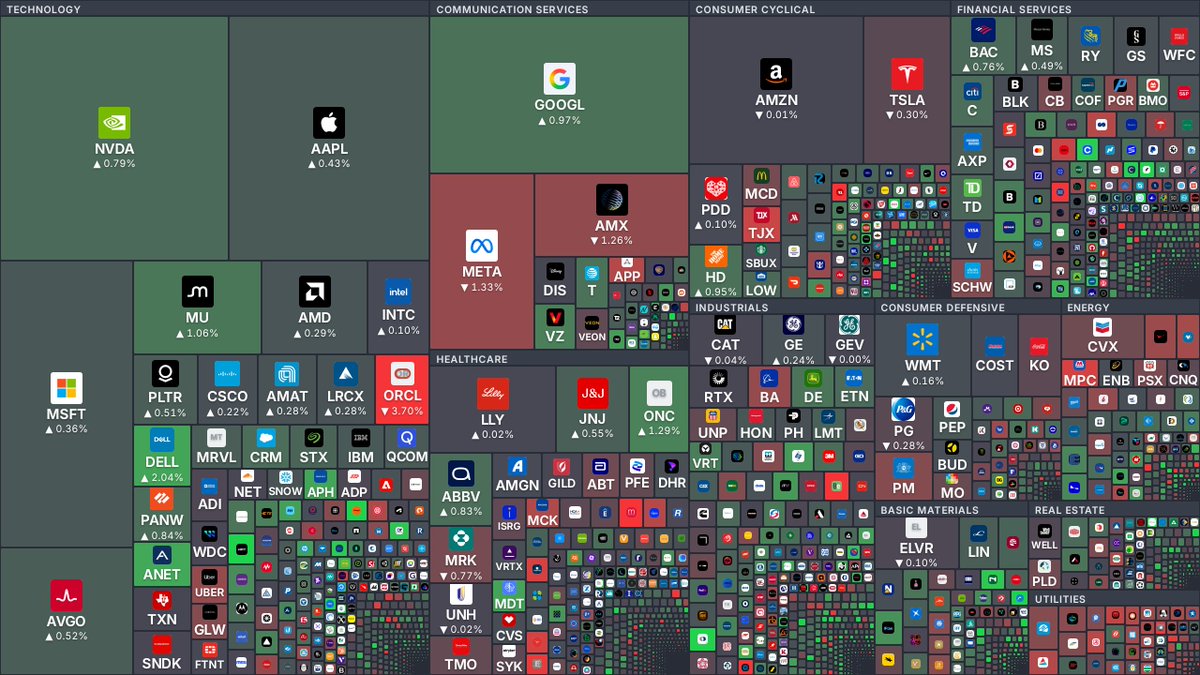
Task: Select the JNJ J&J logo
Action: [x=592, y=394]
